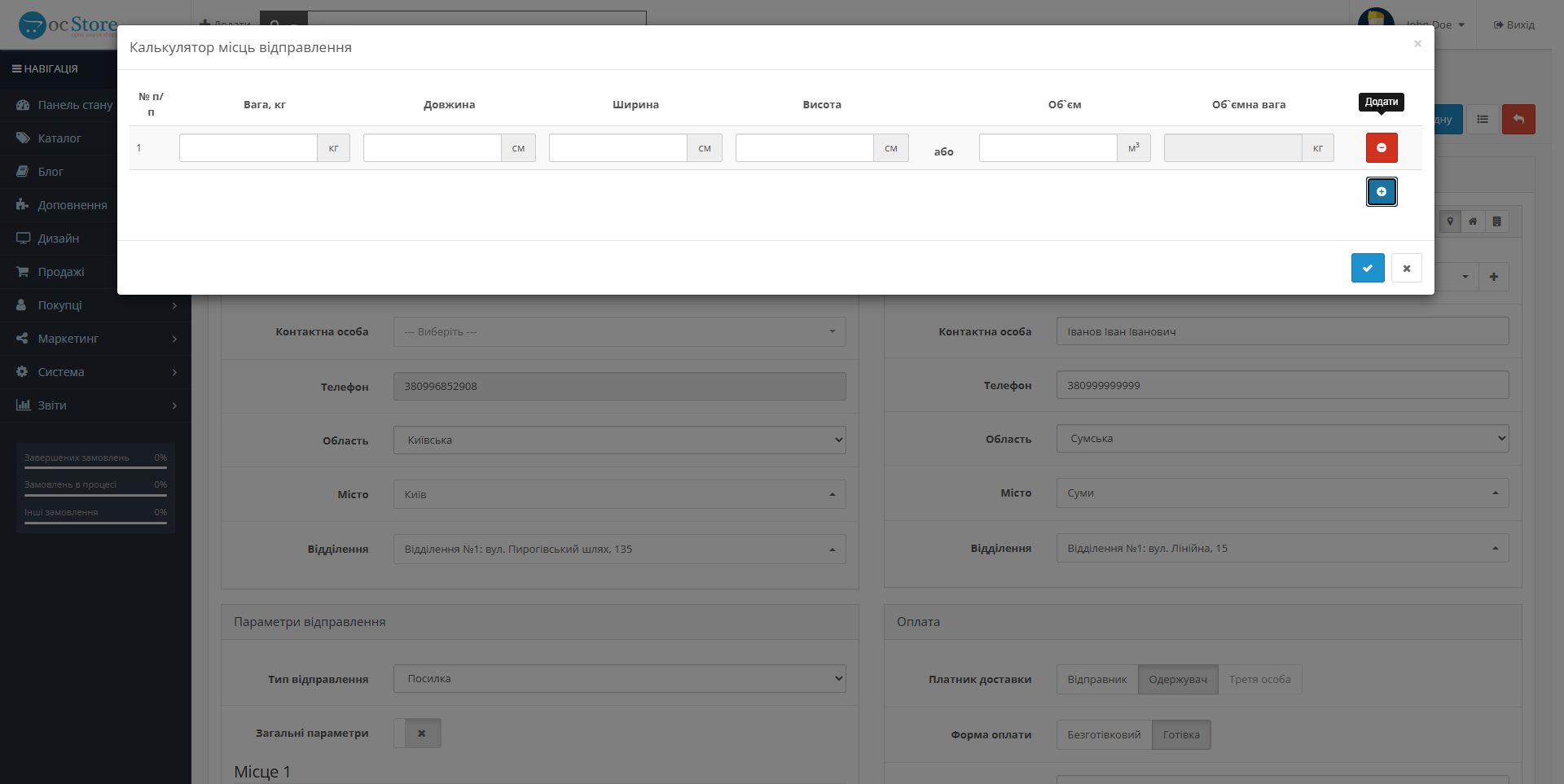
Task: Select the Об`єм input field
Action: (1048, 148)
